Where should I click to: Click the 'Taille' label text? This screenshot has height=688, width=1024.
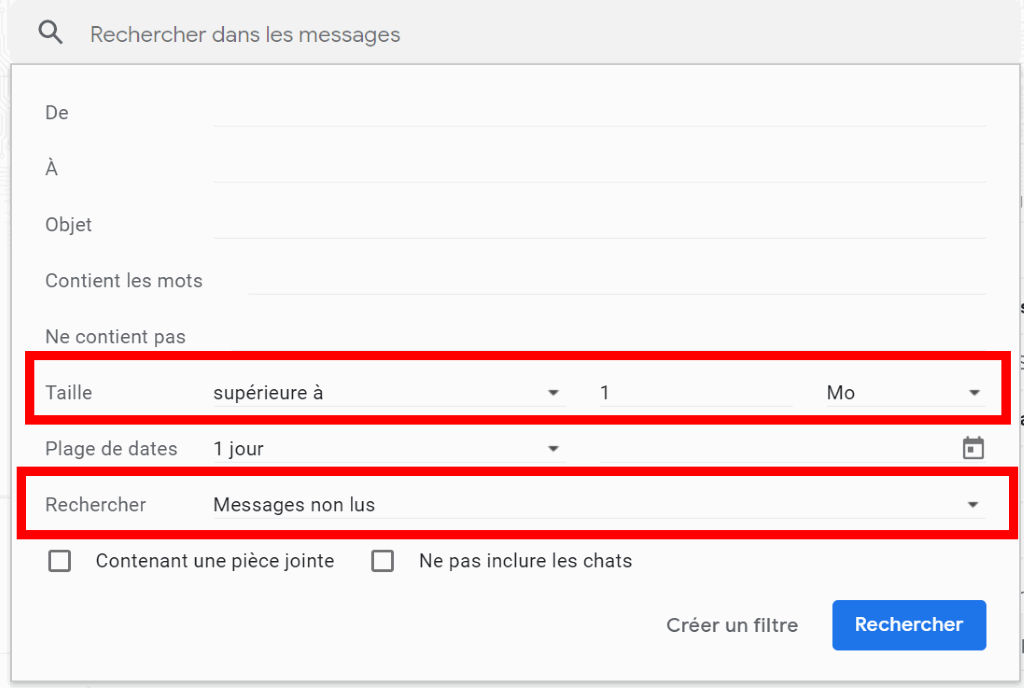pyautogui.click(x=69, y=392)
